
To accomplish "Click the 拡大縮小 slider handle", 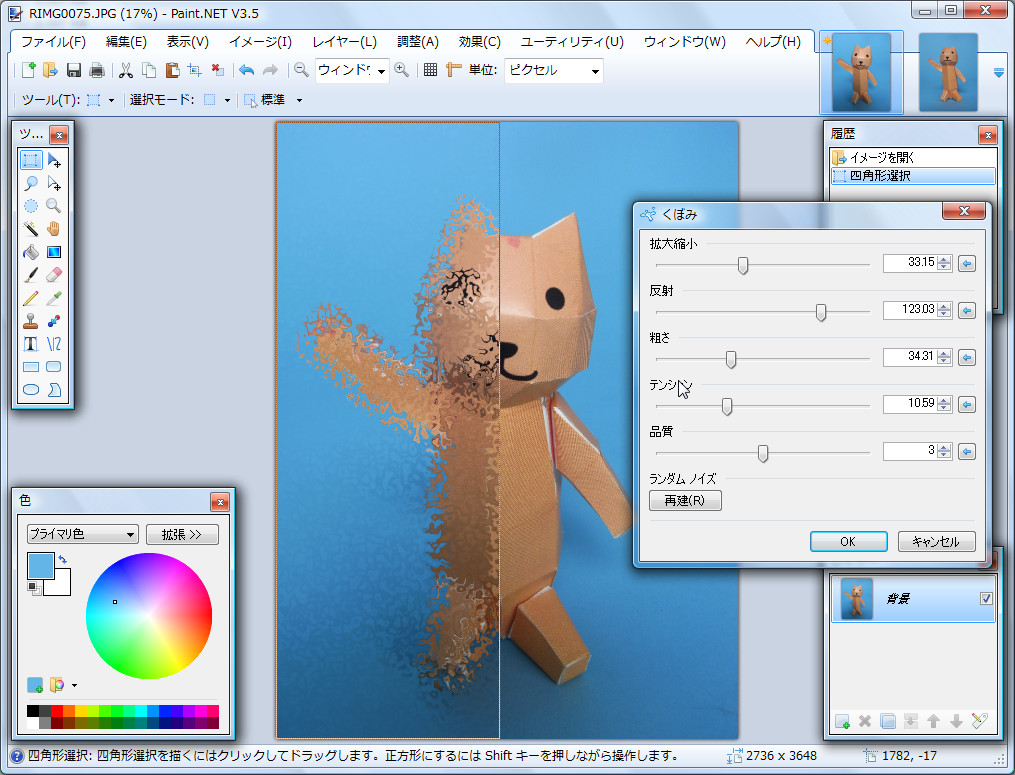I will (x=743, y=265).
